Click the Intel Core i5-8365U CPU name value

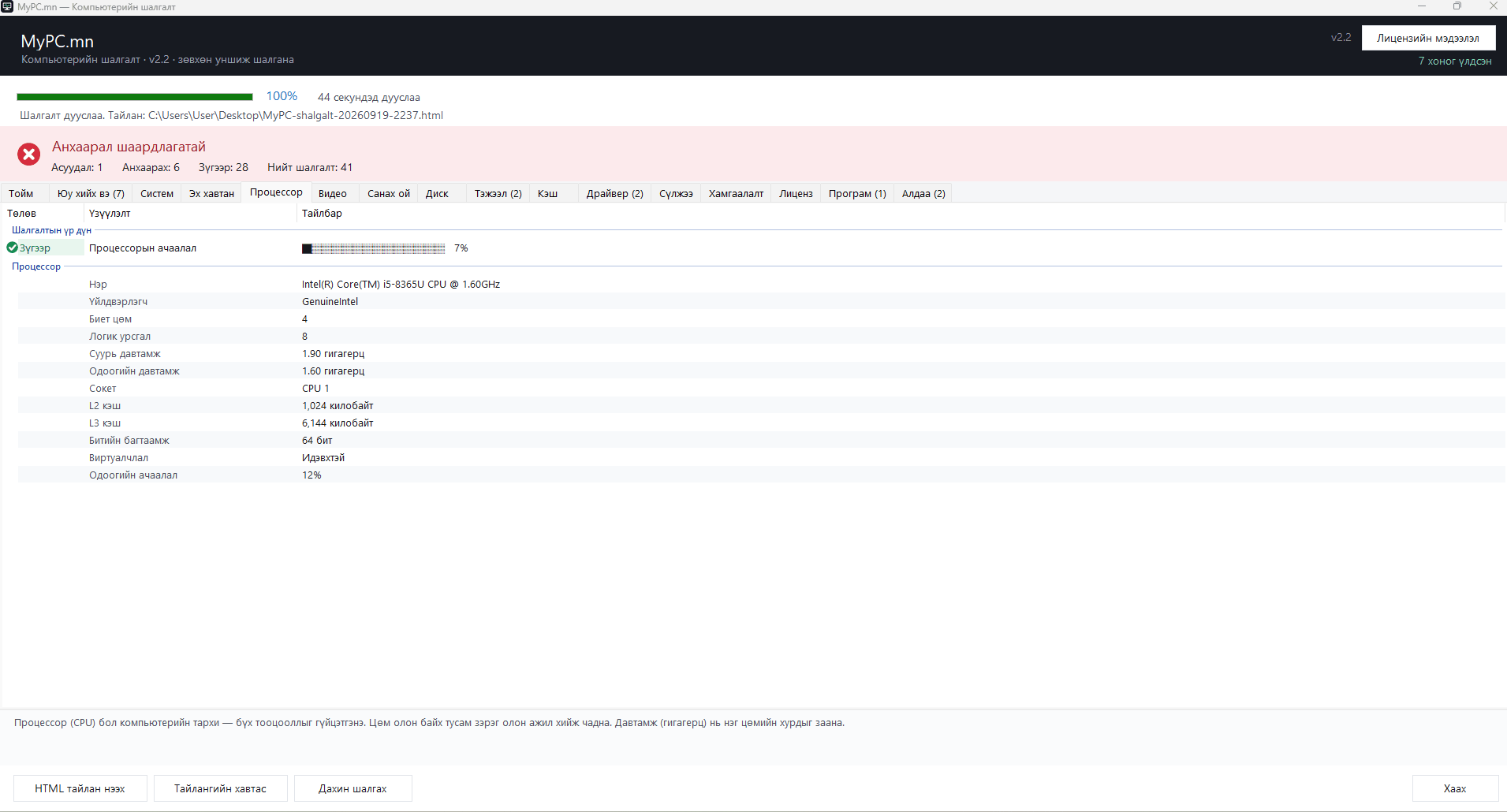[401, 284]
